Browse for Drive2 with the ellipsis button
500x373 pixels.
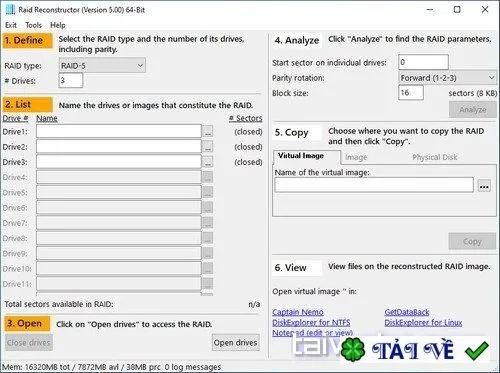click(x=208, y=147)
